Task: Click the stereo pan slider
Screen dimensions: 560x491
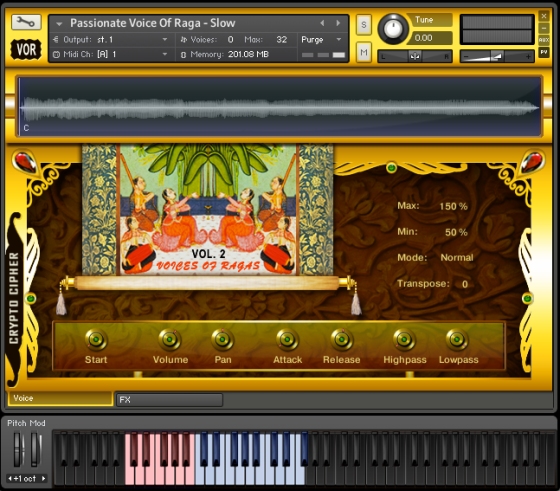Action: click(x=415, y=56)
